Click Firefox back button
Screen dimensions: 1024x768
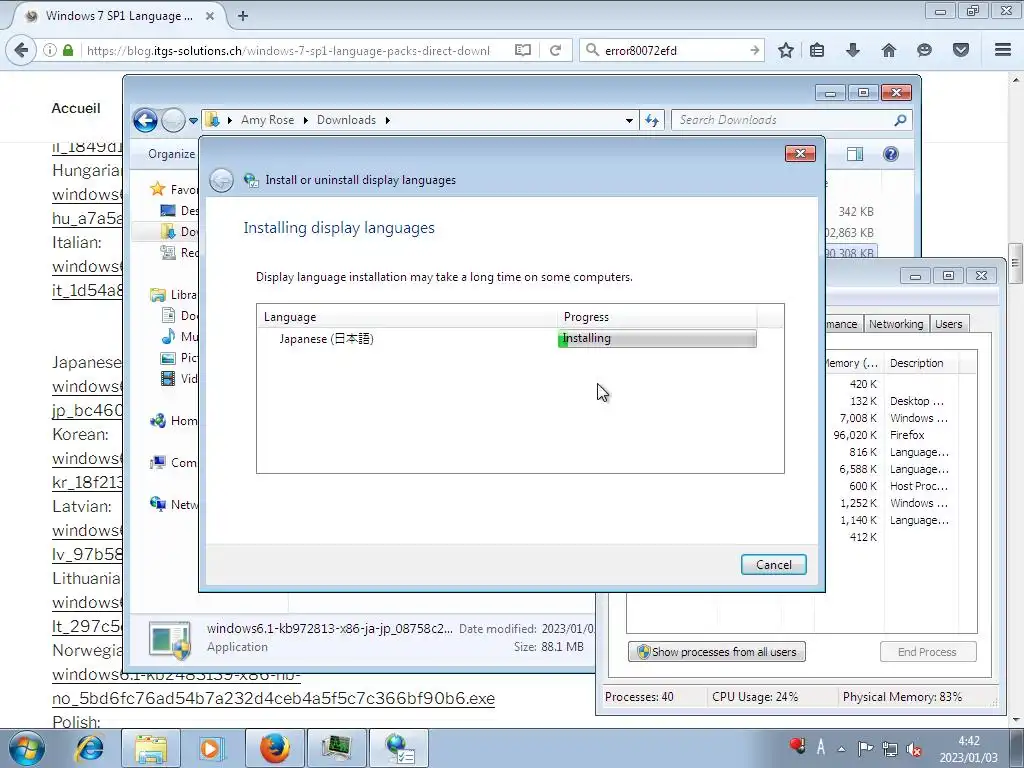click(21, 50)
